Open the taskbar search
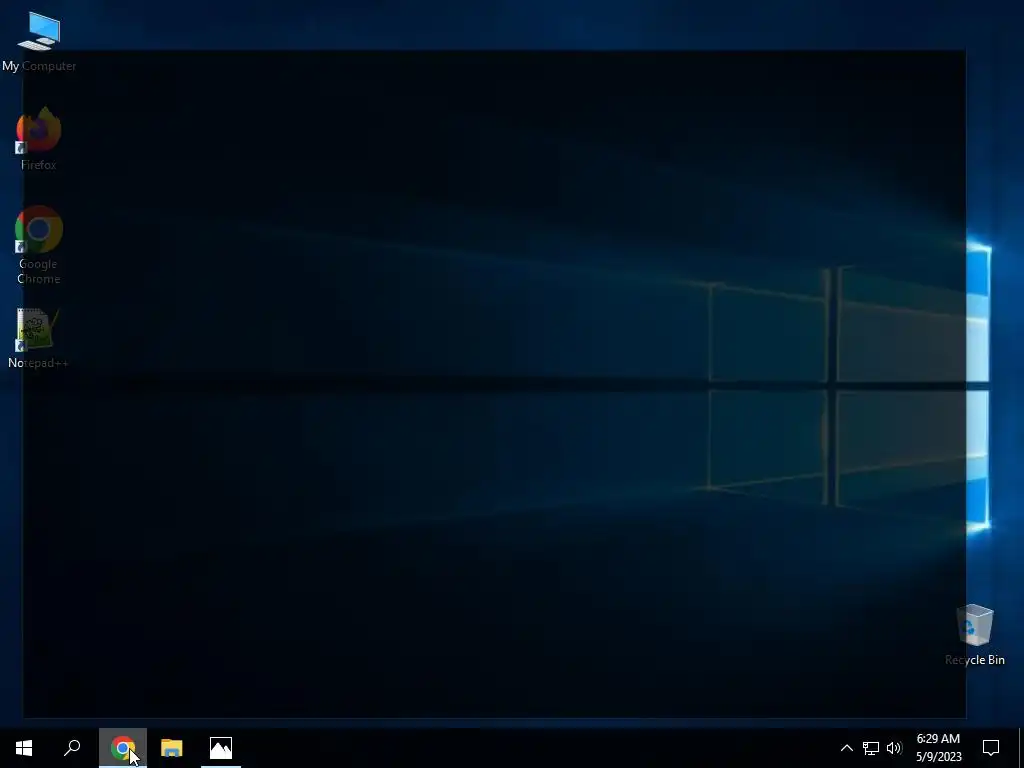 [72, 748]
